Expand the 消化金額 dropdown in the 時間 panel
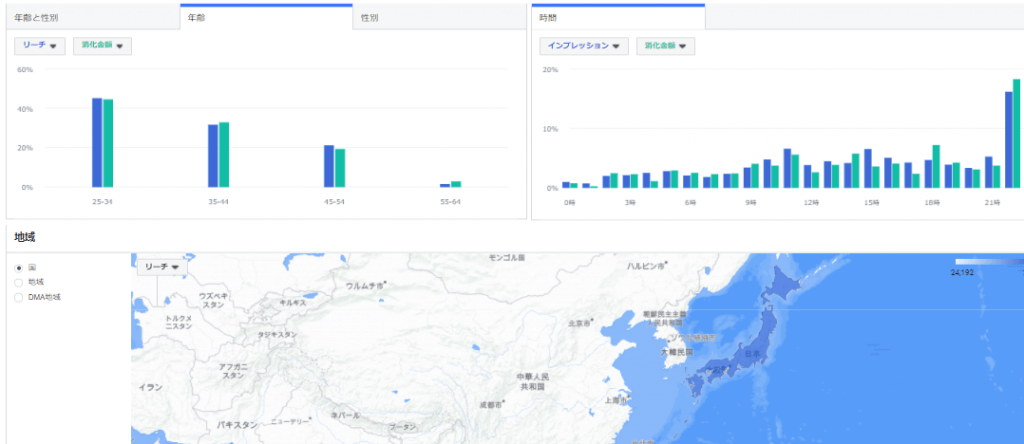Image resolution: width=1024 pixels, height=444 pixels. (665, 46)
